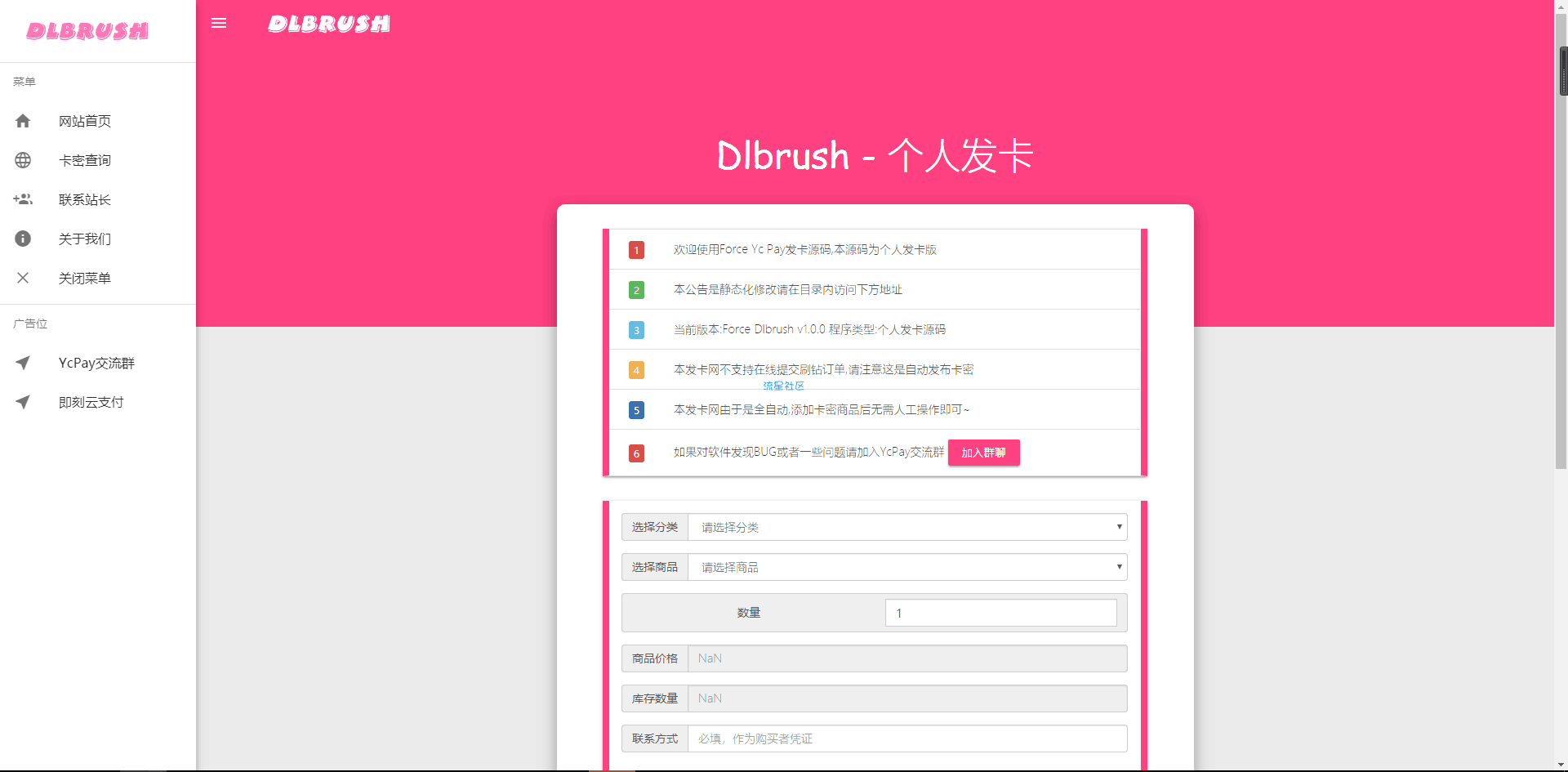Click the home icon beside 网站首页
Image resolution: width=1568 pixels, height=772 pixels.
(23, 121)
